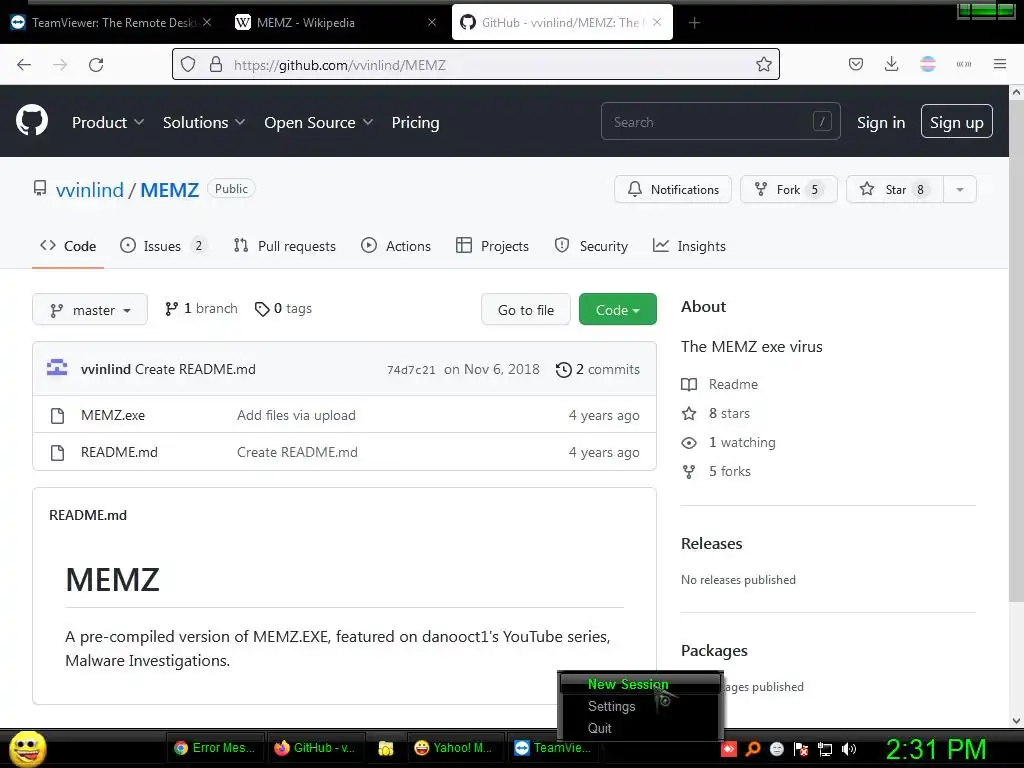Open the Insights tab
This screenshot has height=768, width=1024.
(689, 246)
